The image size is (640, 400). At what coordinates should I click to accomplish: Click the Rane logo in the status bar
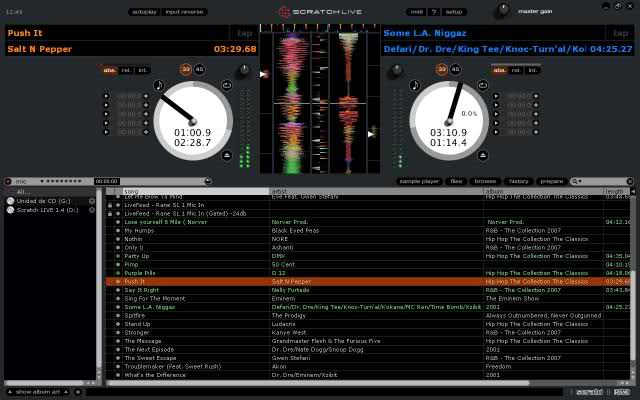pos(621,392)
